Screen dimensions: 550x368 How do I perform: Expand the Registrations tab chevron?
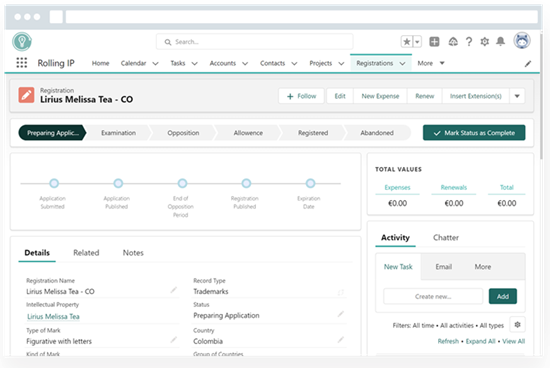pos(403,63)
